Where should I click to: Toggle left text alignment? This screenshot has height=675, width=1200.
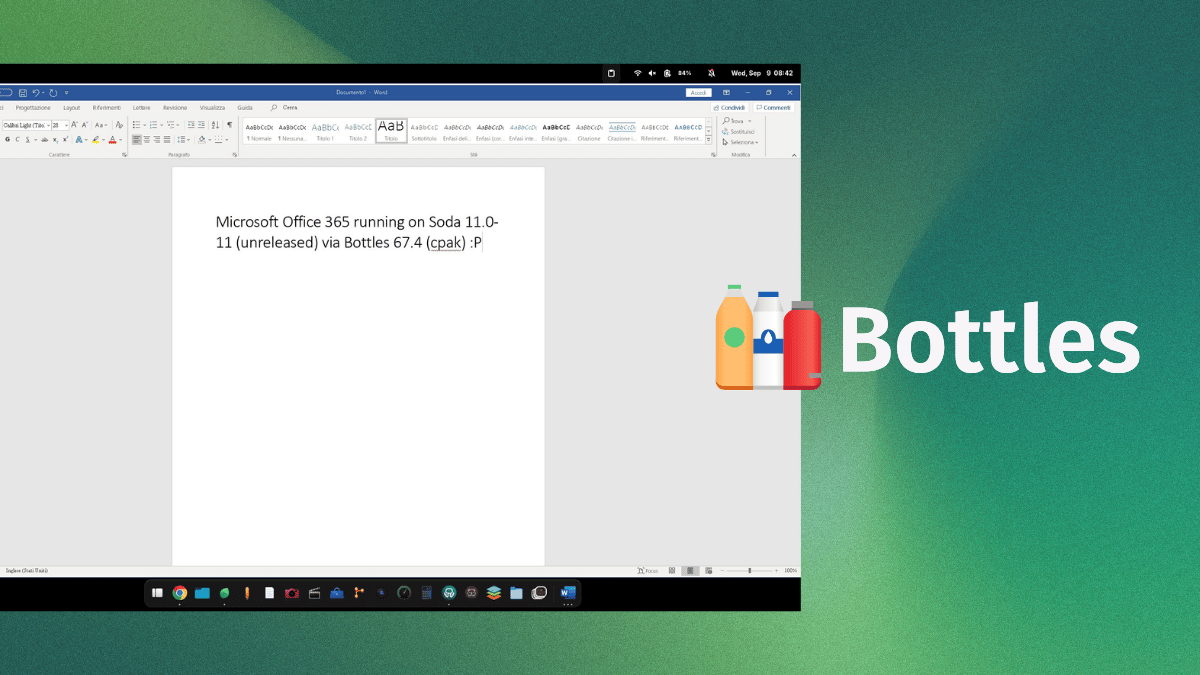click(x=136, y=140)
